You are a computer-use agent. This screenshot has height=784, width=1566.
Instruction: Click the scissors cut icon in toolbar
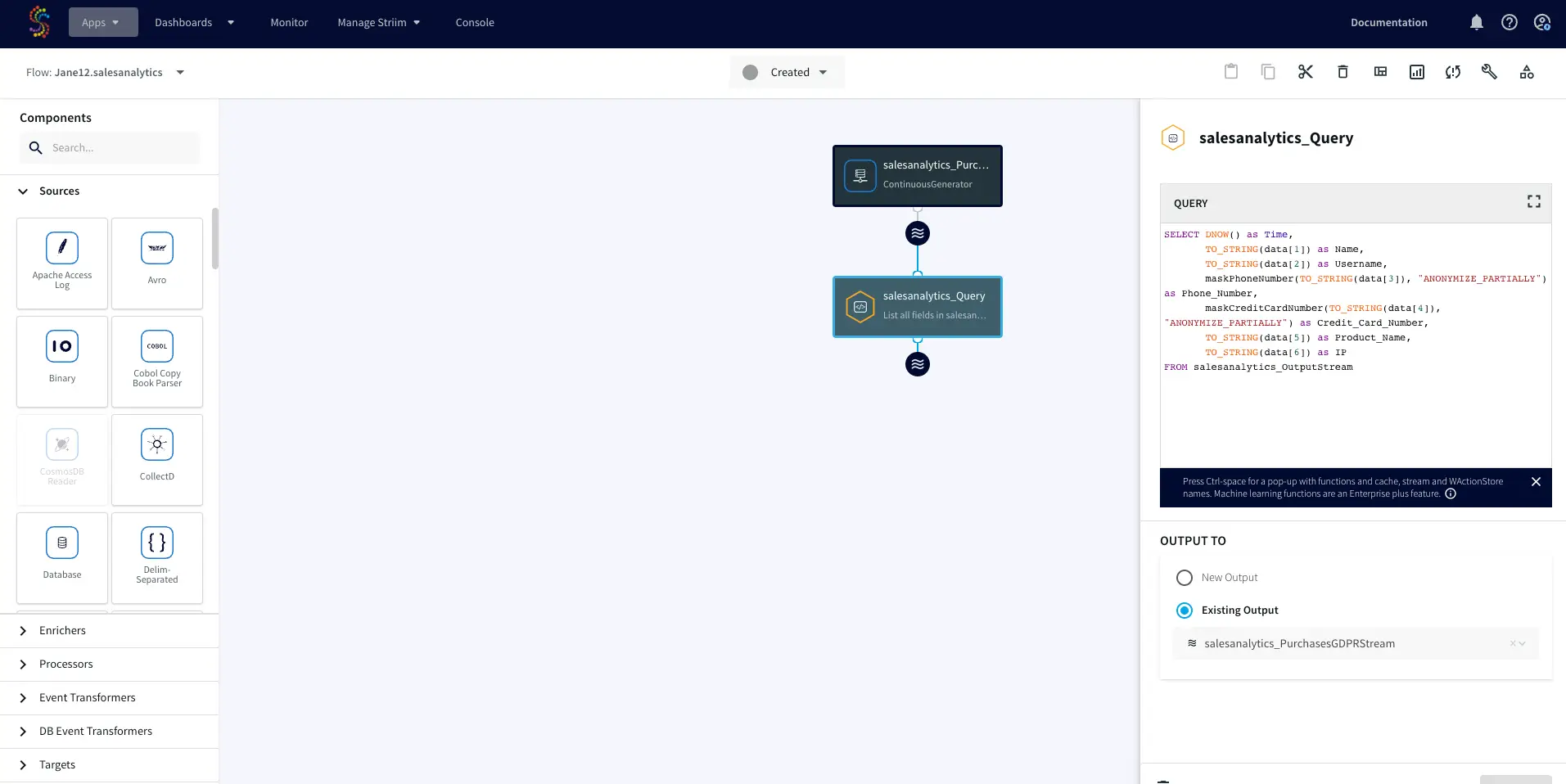pyautogui.click(x=1305, y=72)
